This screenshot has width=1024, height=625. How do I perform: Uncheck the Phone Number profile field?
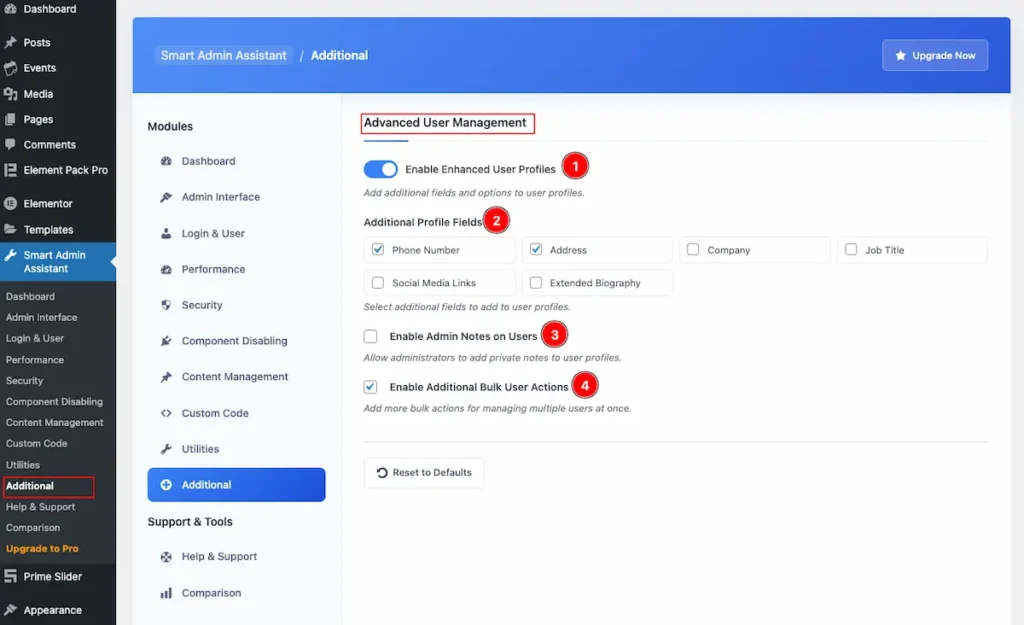coord(377,249)
